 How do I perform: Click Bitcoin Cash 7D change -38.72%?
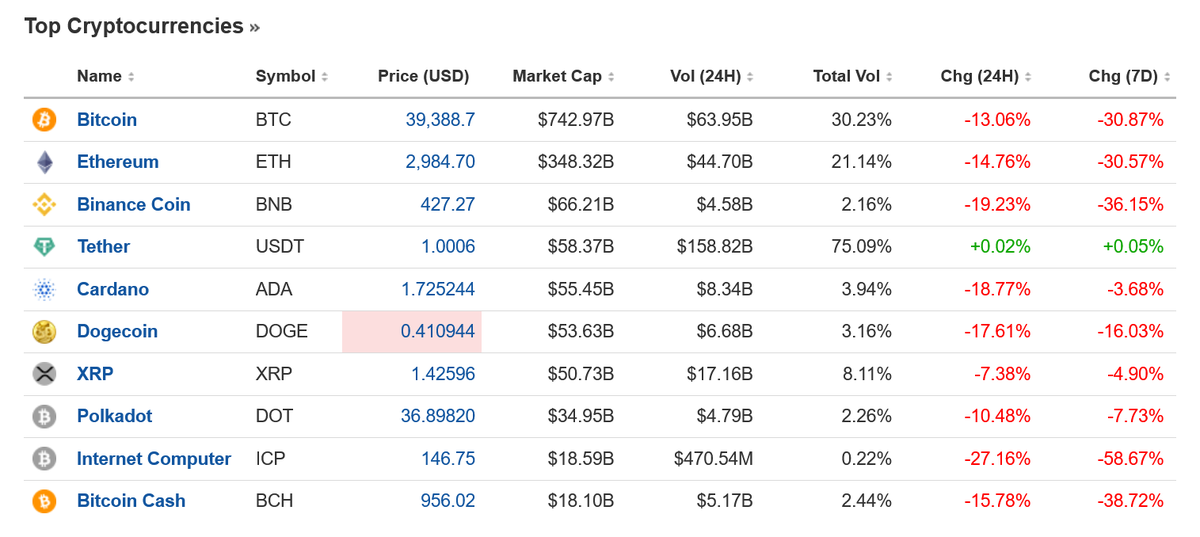point(1130,501)
